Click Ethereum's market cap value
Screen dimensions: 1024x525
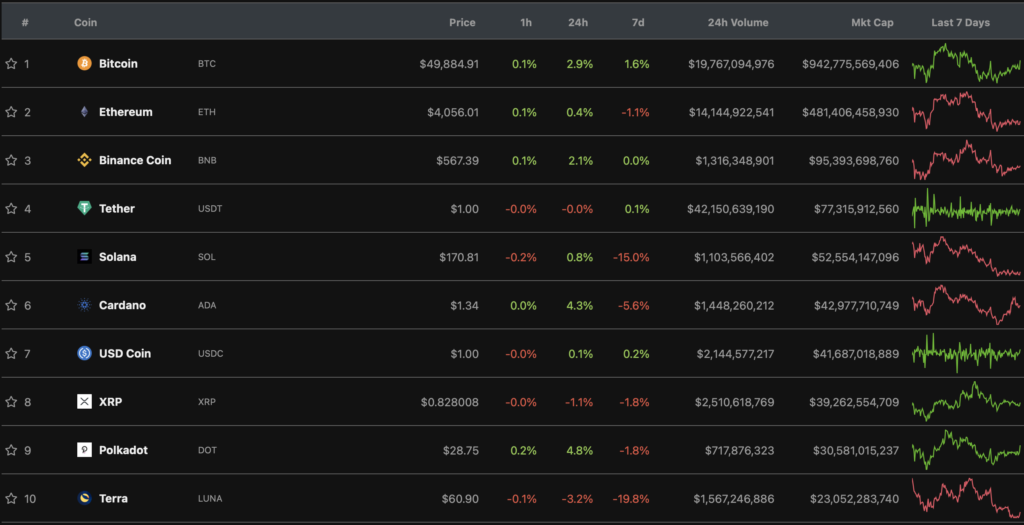point(850,112)
